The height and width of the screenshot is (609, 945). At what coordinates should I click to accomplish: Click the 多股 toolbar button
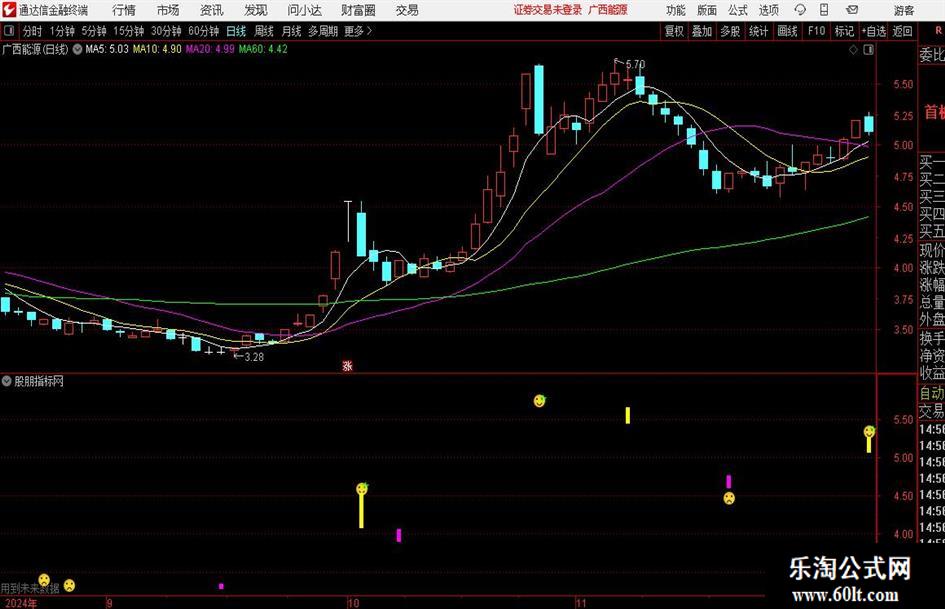tap(730, 31)
